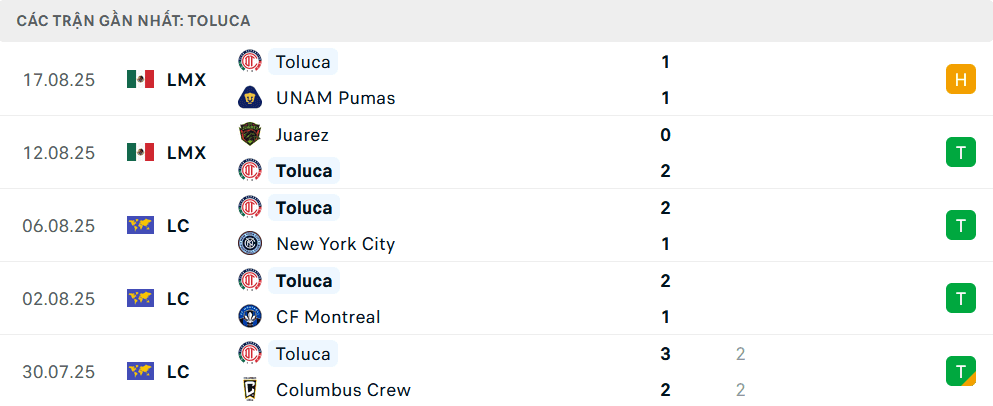Click the New York City club crest
This screenshot has height=406, width=993.
(x=250, y=244)
